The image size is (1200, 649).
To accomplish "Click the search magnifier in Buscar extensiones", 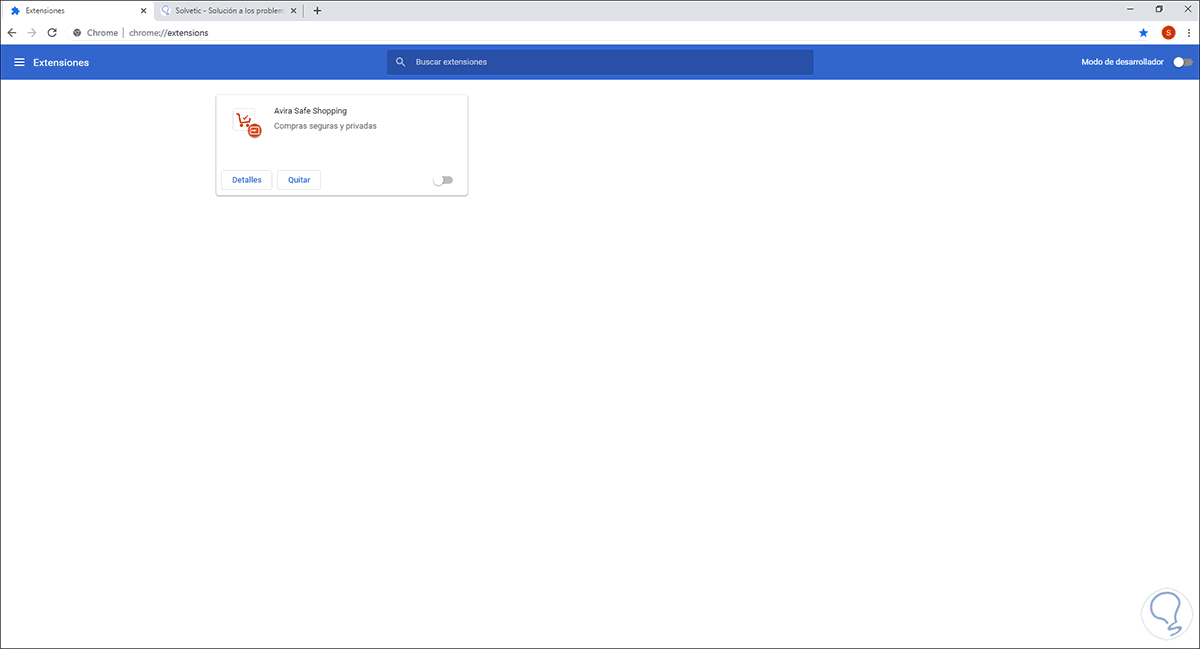I will pos(400,61).
